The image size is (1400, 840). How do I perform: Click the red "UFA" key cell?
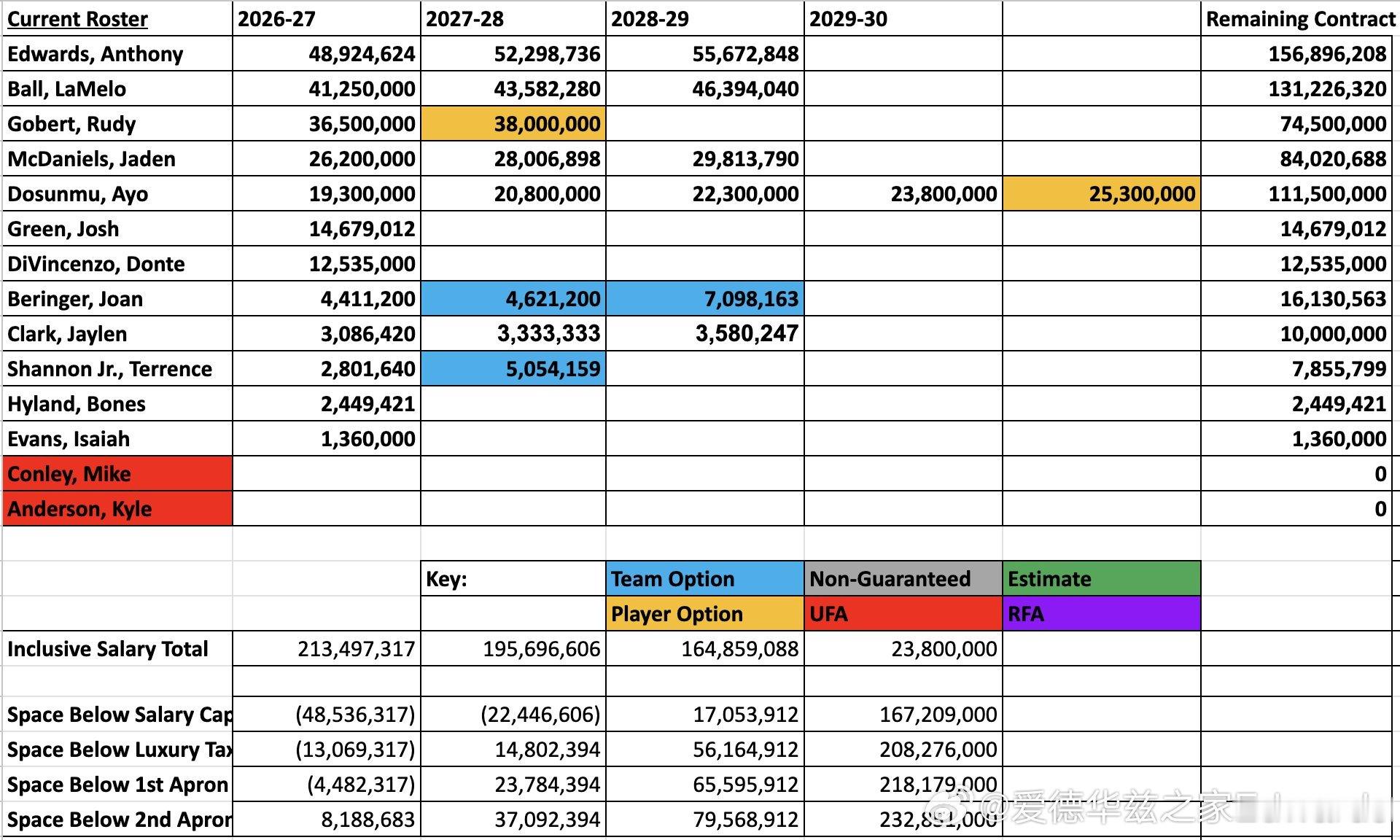pos(903,613)
